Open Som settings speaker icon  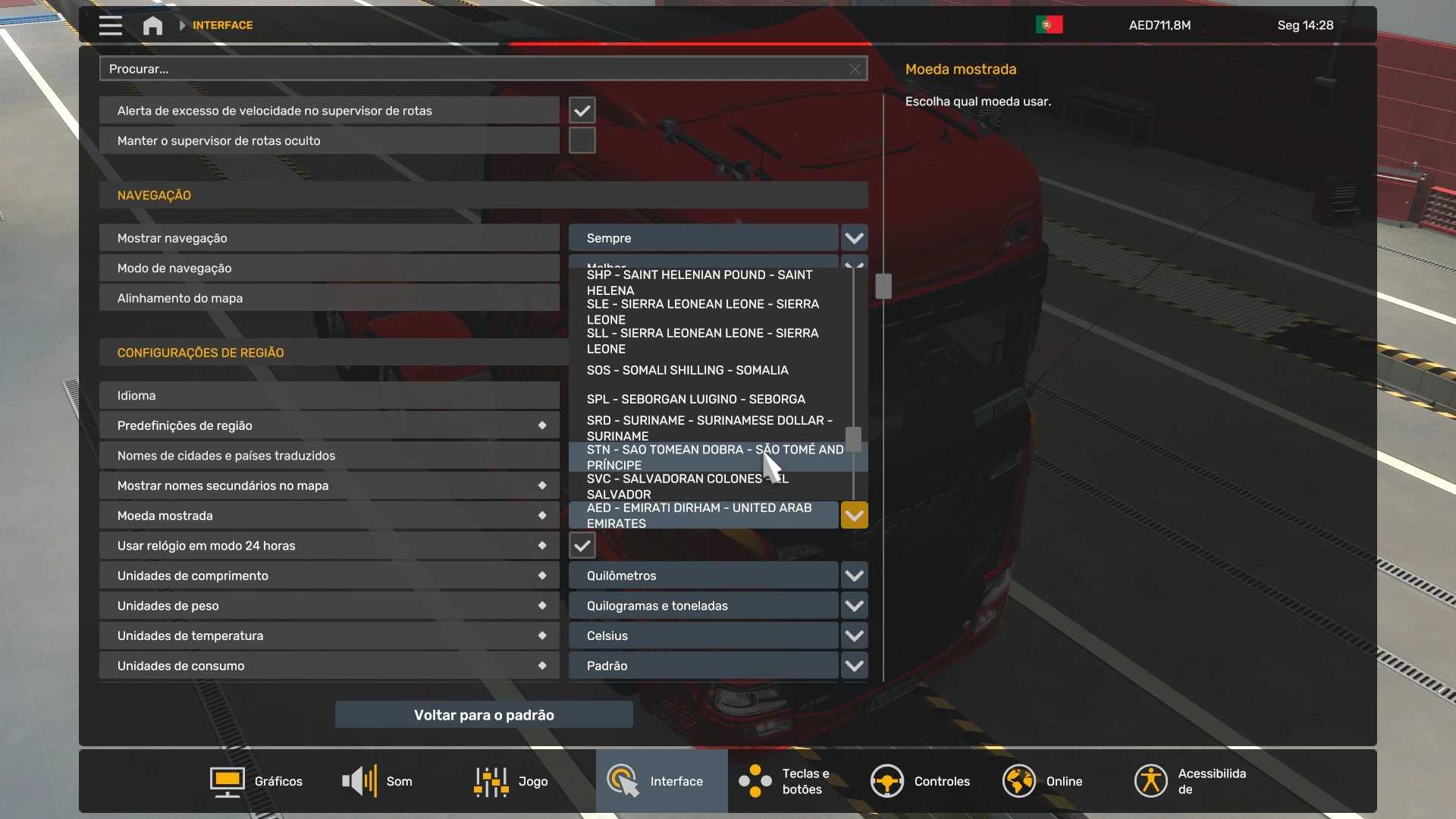click(x=359, y=781)
